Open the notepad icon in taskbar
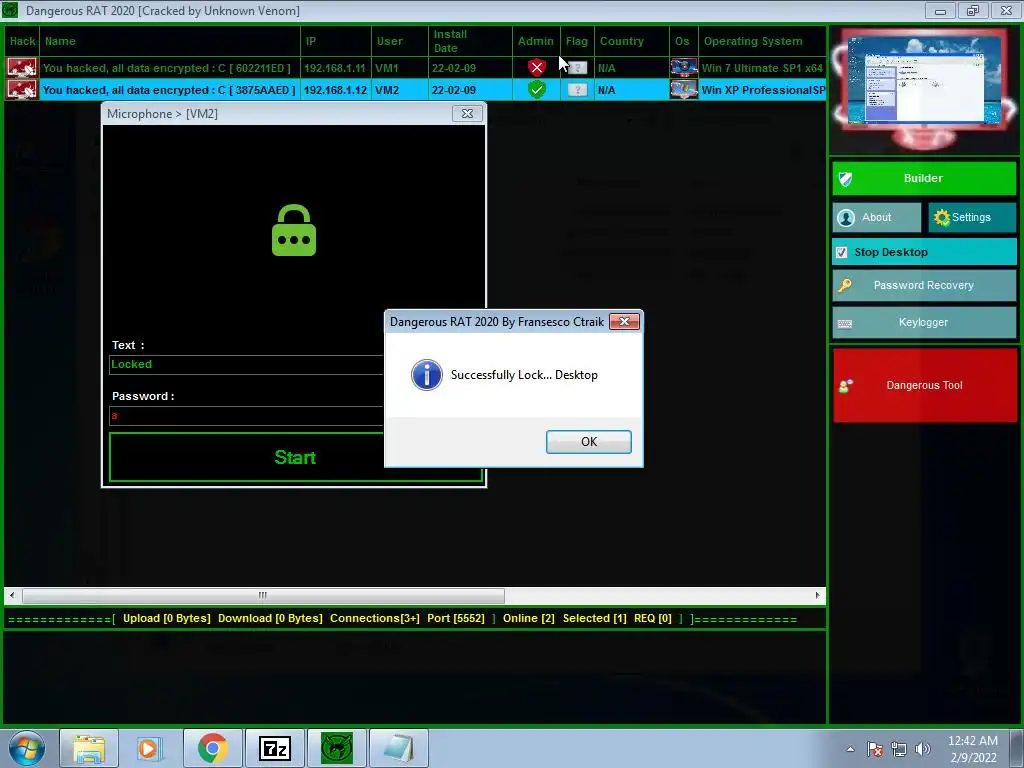The height and width of the screenshot is (768, 1024). click(x=398, y=748)
